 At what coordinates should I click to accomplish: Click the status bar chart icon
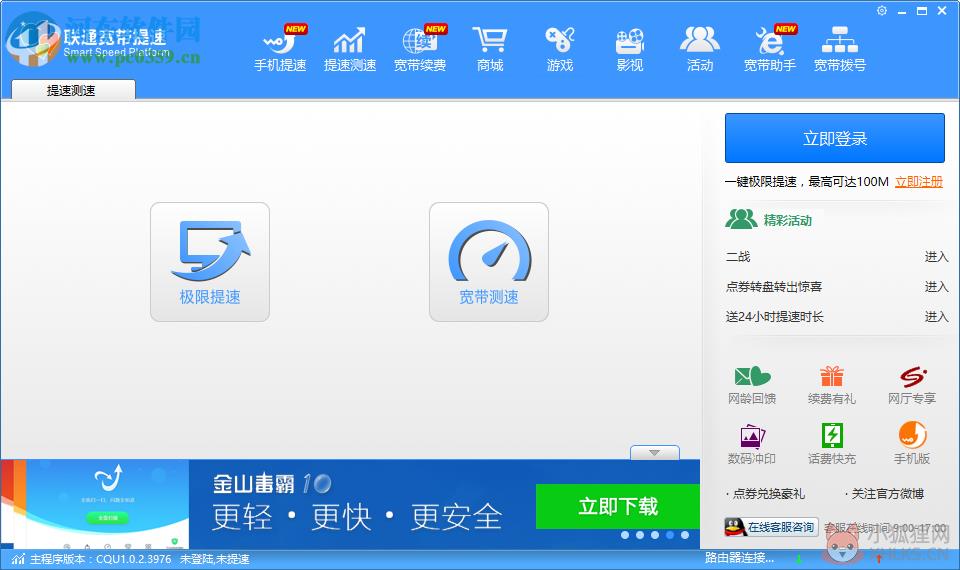coord(18,558)
